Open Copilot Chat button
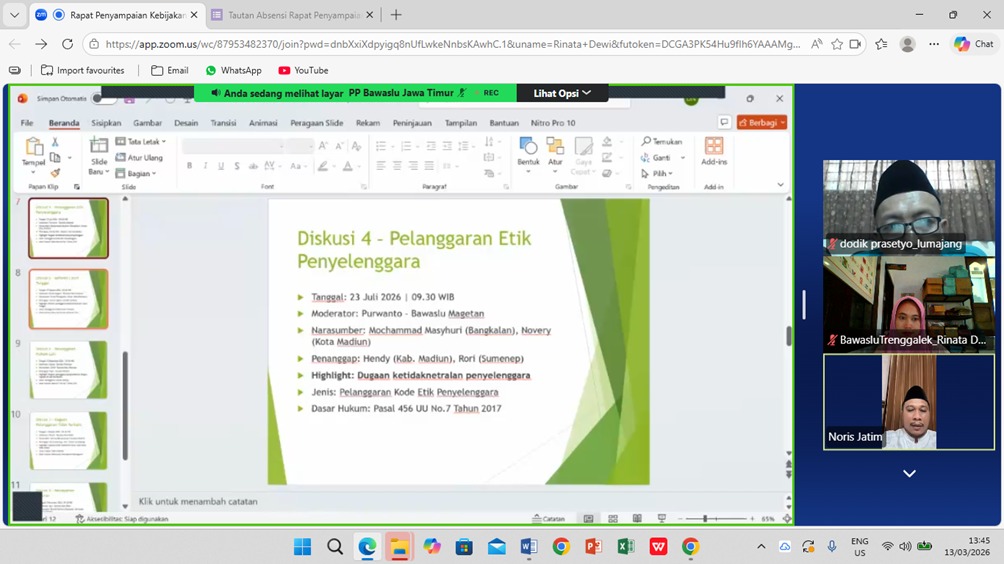 (x=973, y=44)
